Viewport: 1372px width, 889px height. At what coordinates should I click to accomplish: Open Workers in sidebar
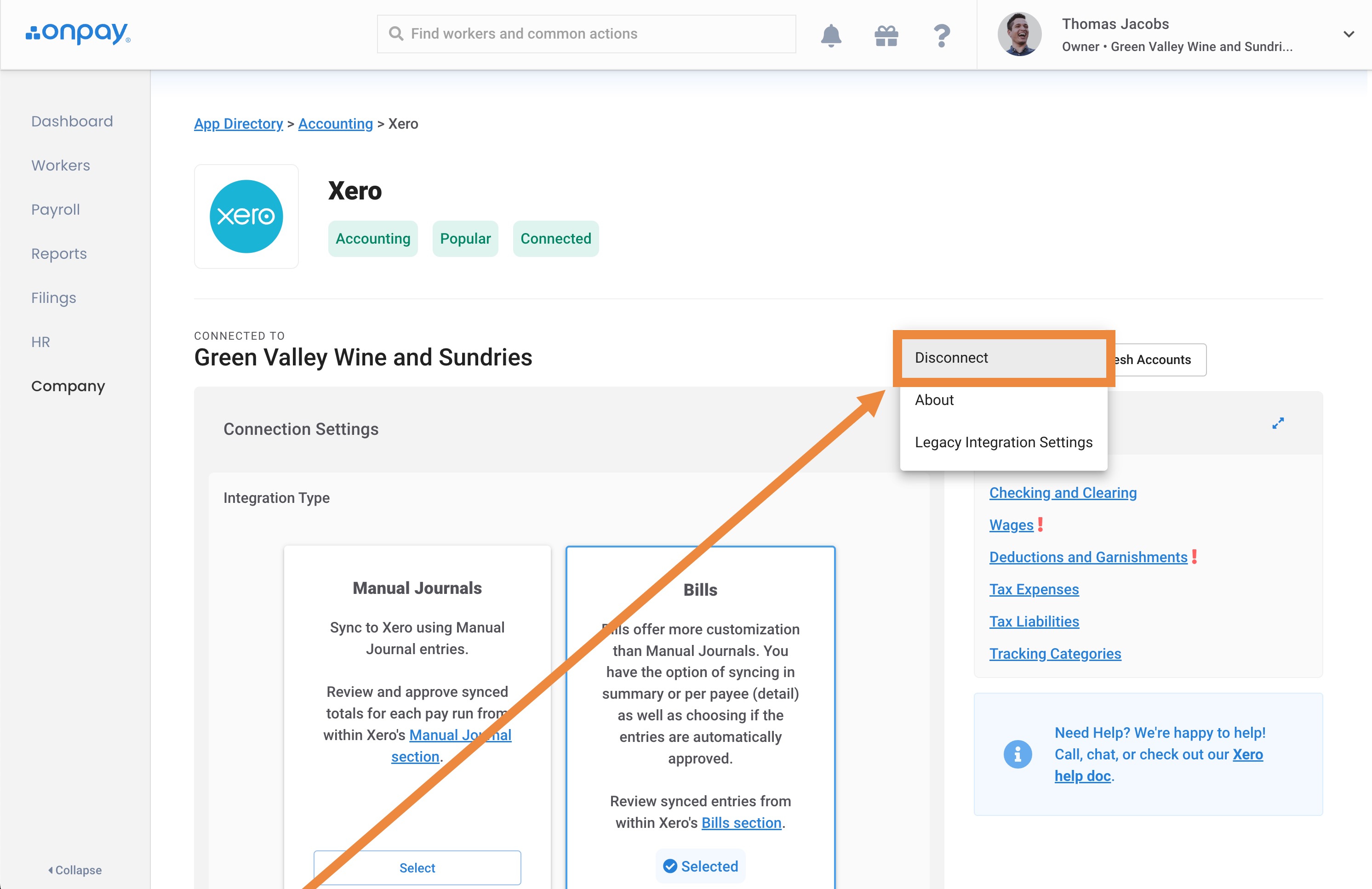coord(61,165)
